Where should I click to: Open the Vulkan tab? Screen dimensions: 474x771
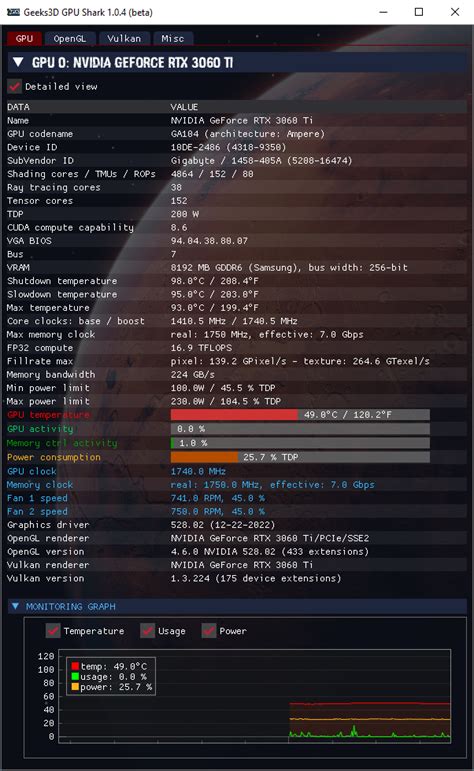tap(124, 39)
